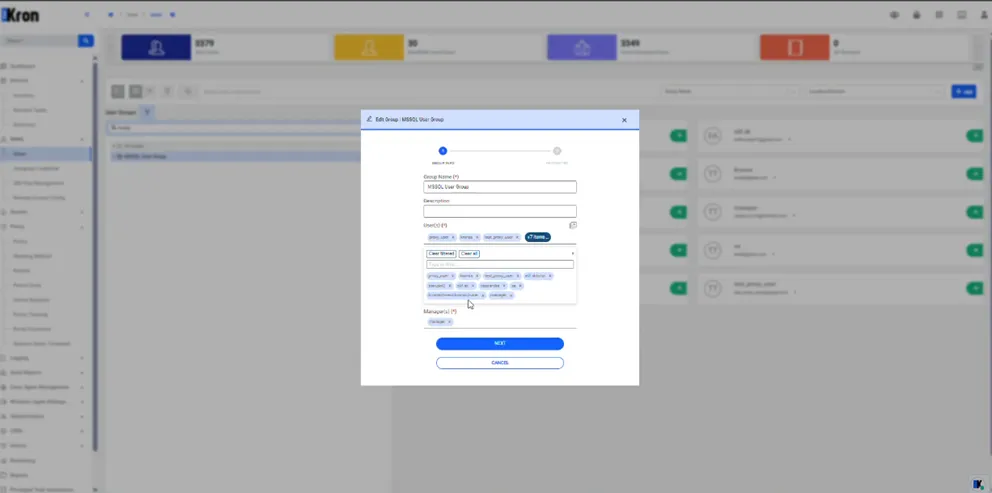
Task: Click the Group Name input field
Action: 500,187
